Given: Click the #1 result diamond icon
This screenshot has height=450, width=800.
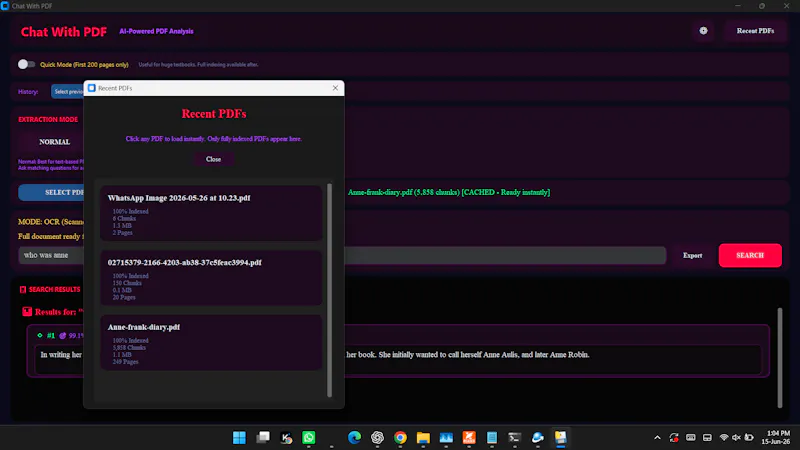Looking at the screenshot, I should coord(39,335).
